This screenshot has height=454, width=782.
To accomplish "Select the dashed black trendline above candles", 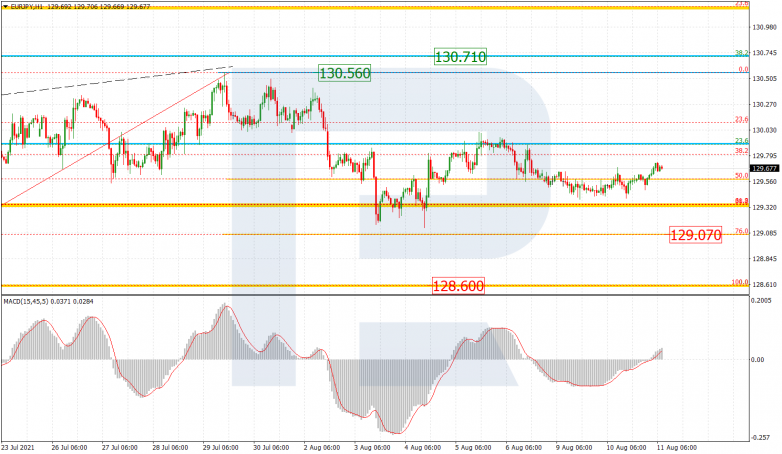I will (117, 81).
